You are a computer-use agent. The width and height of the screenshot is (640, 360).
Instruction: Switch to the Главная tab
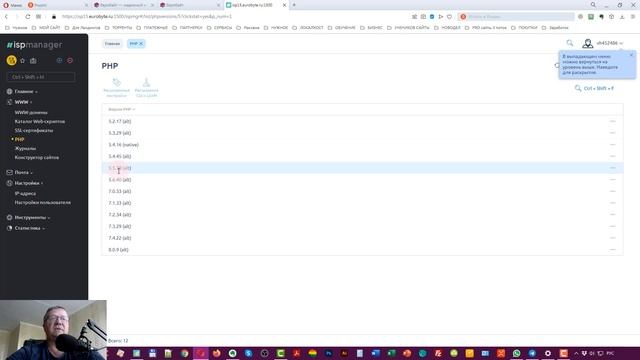112,44
